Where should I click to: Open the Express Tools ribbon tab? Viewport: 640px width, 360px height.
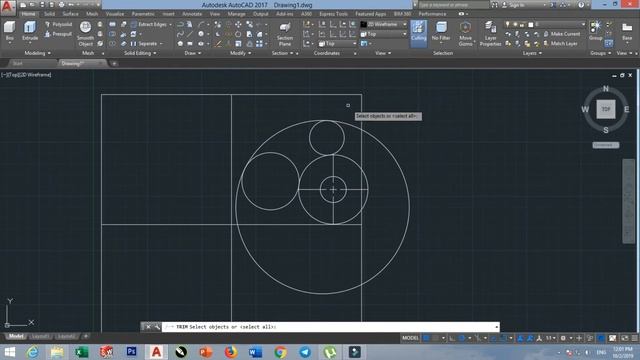pyautogui.click(x=333, y=14)
